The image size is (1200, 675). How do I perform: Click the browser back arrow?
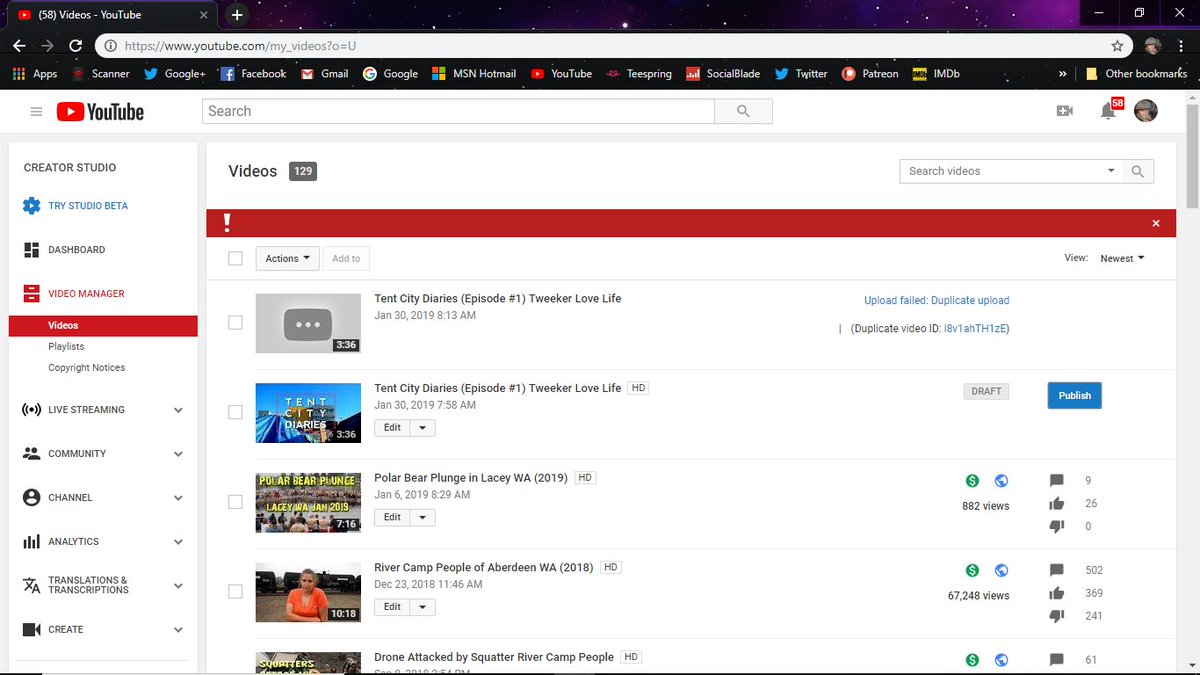tap(19, 46)
